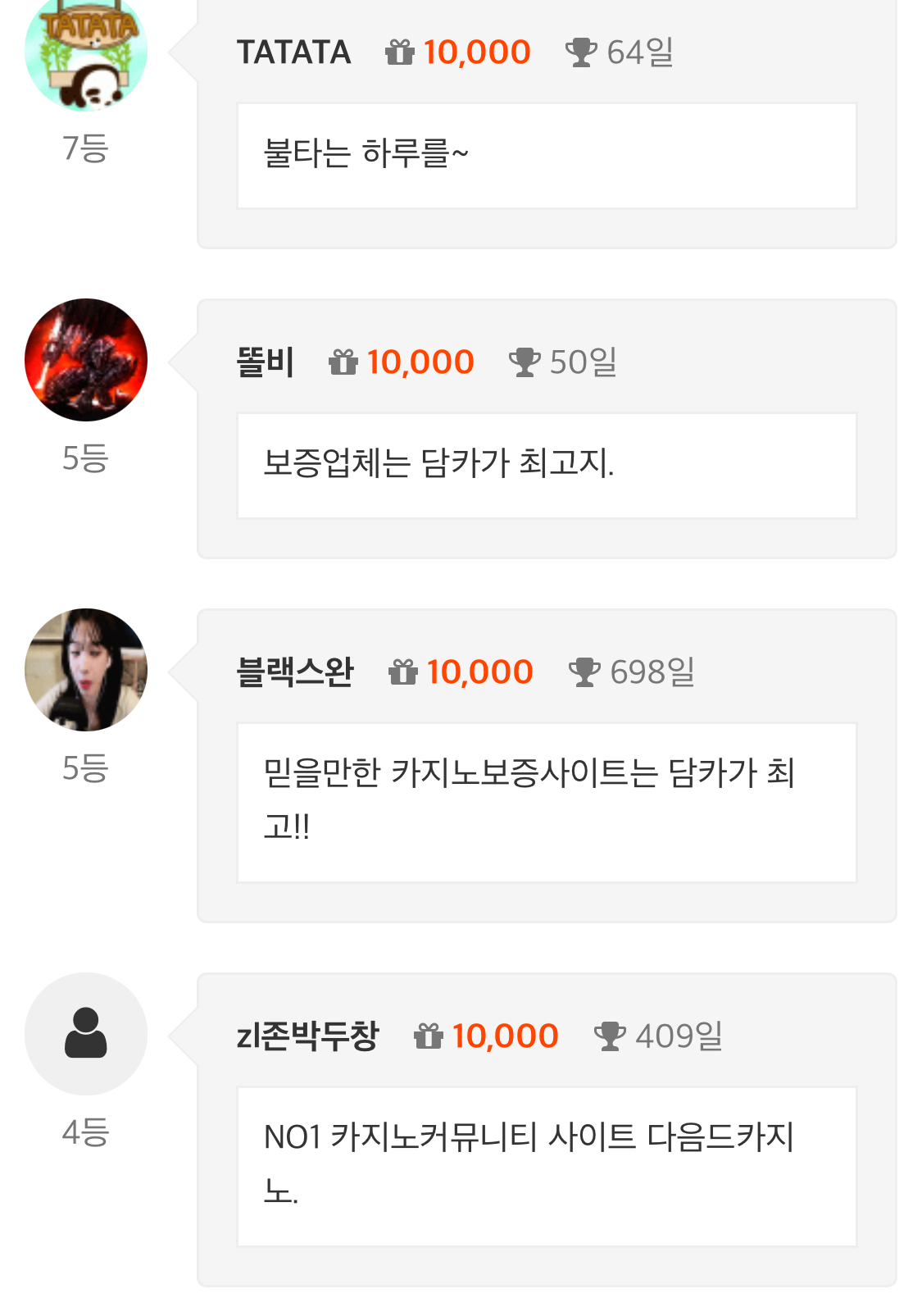922x1316 pixels.
Task: Open the TATATA username link
Action: click(x=293, y=52)
